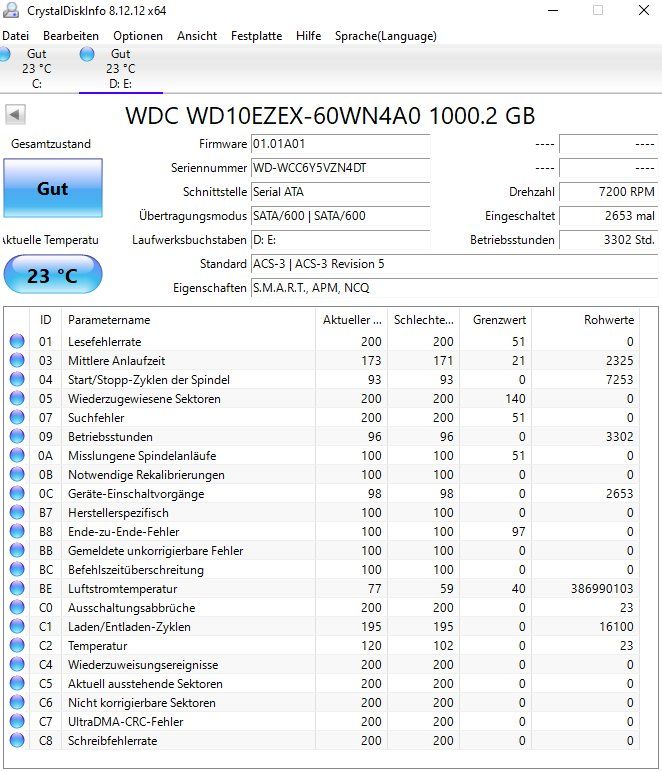662x772 pixels.
Task: Click status orb of Misslungene Spindelanläufe row
Action: click(17, 455)
